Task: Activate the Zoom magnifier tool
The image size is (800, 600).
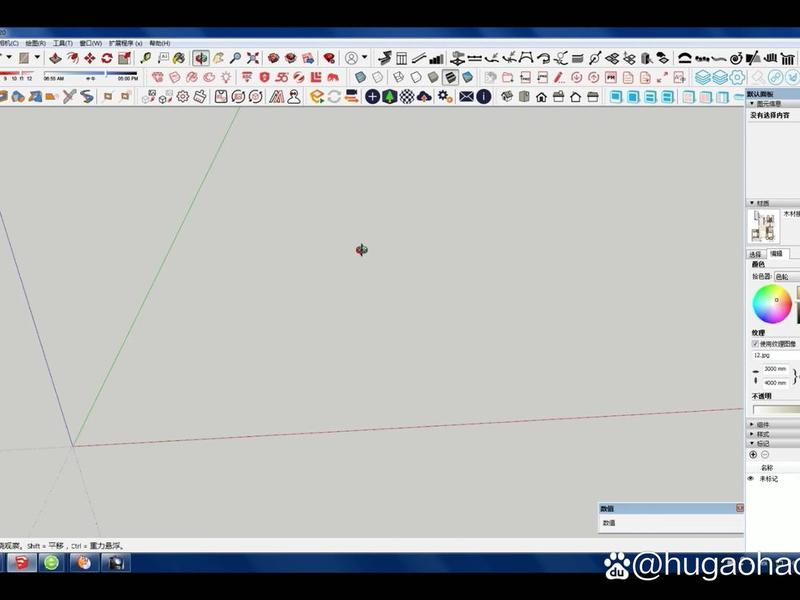Action: tap(235, 58)
